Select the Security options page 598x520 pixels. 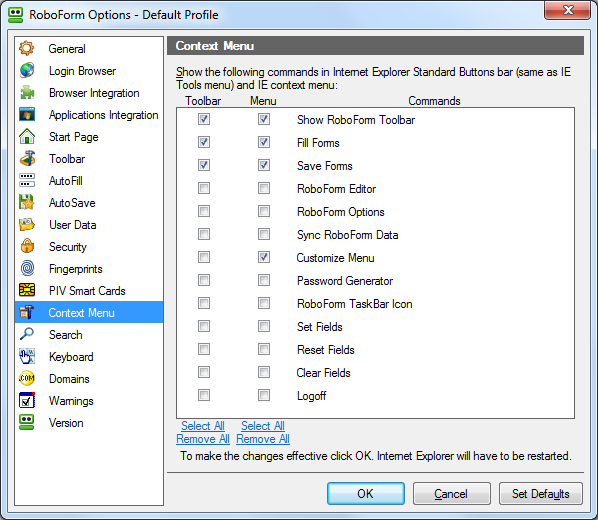pyautogui.click(x=89, y=246)
